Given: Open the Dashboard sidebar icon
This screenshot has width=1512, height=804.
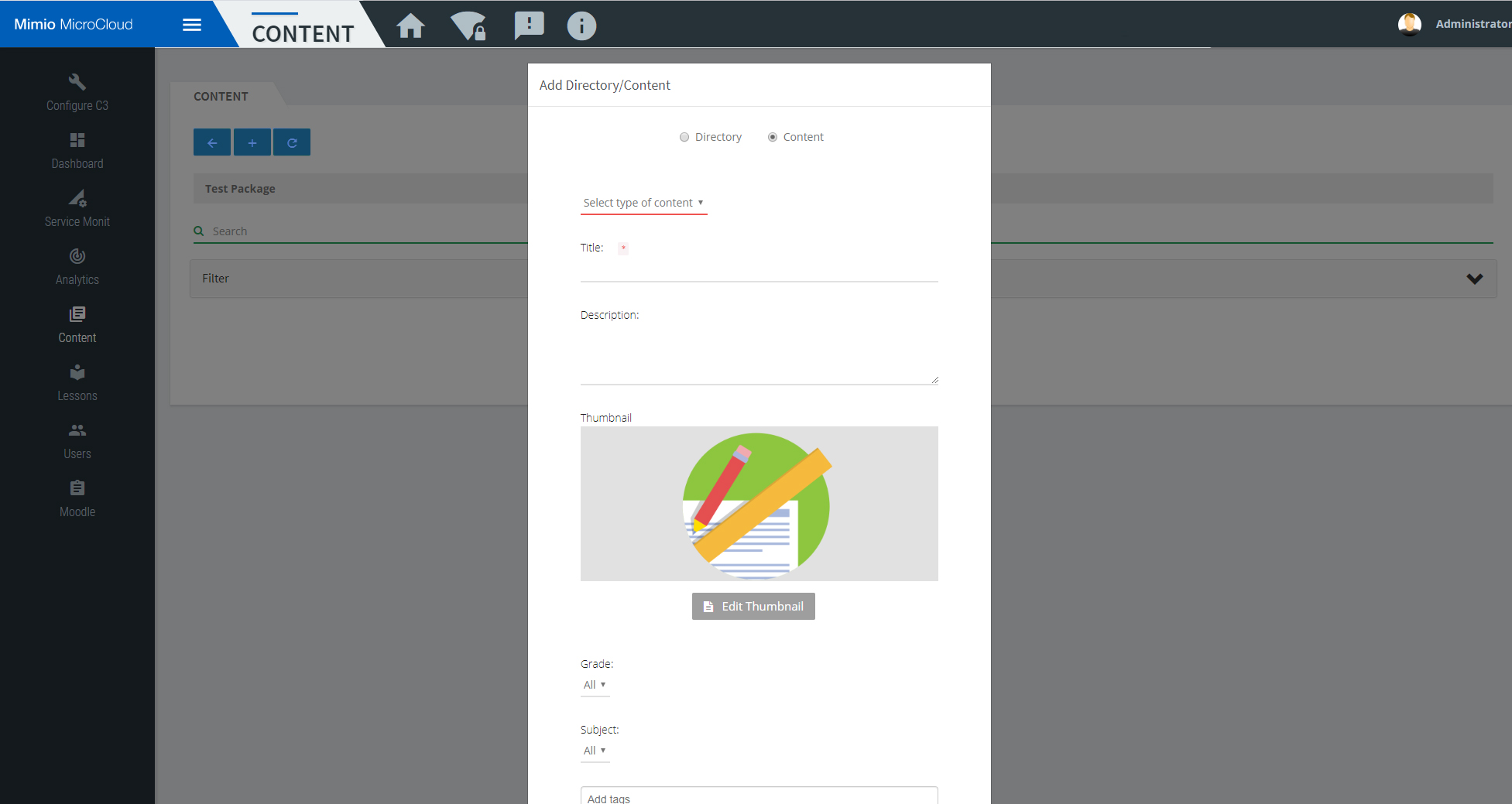Looking at the screenshot, I should (x=77, y=140).
